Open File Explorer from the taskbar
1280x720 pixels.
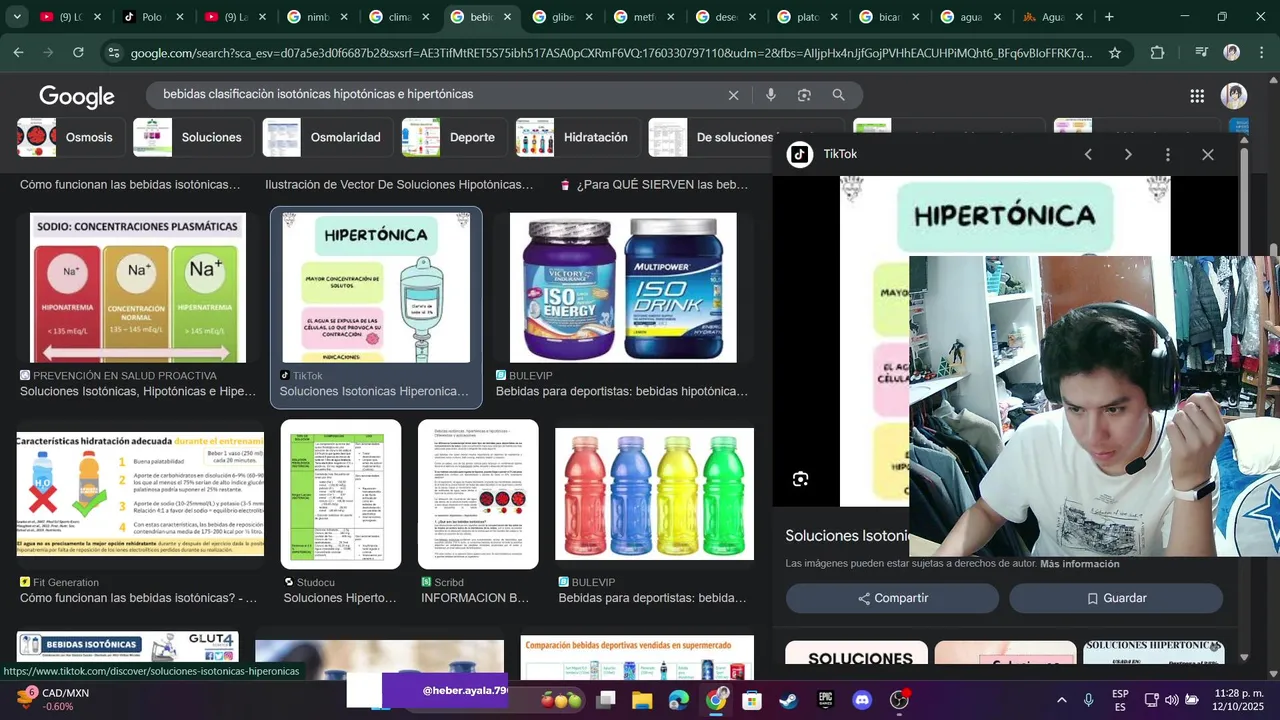coord(642,700)
